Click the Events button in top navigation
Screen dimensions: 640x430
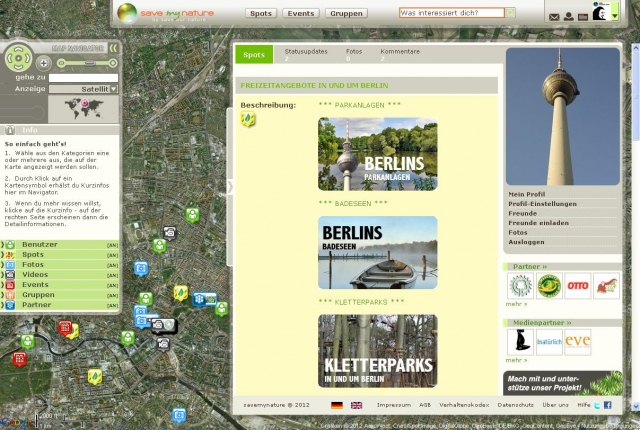point(301,13)
